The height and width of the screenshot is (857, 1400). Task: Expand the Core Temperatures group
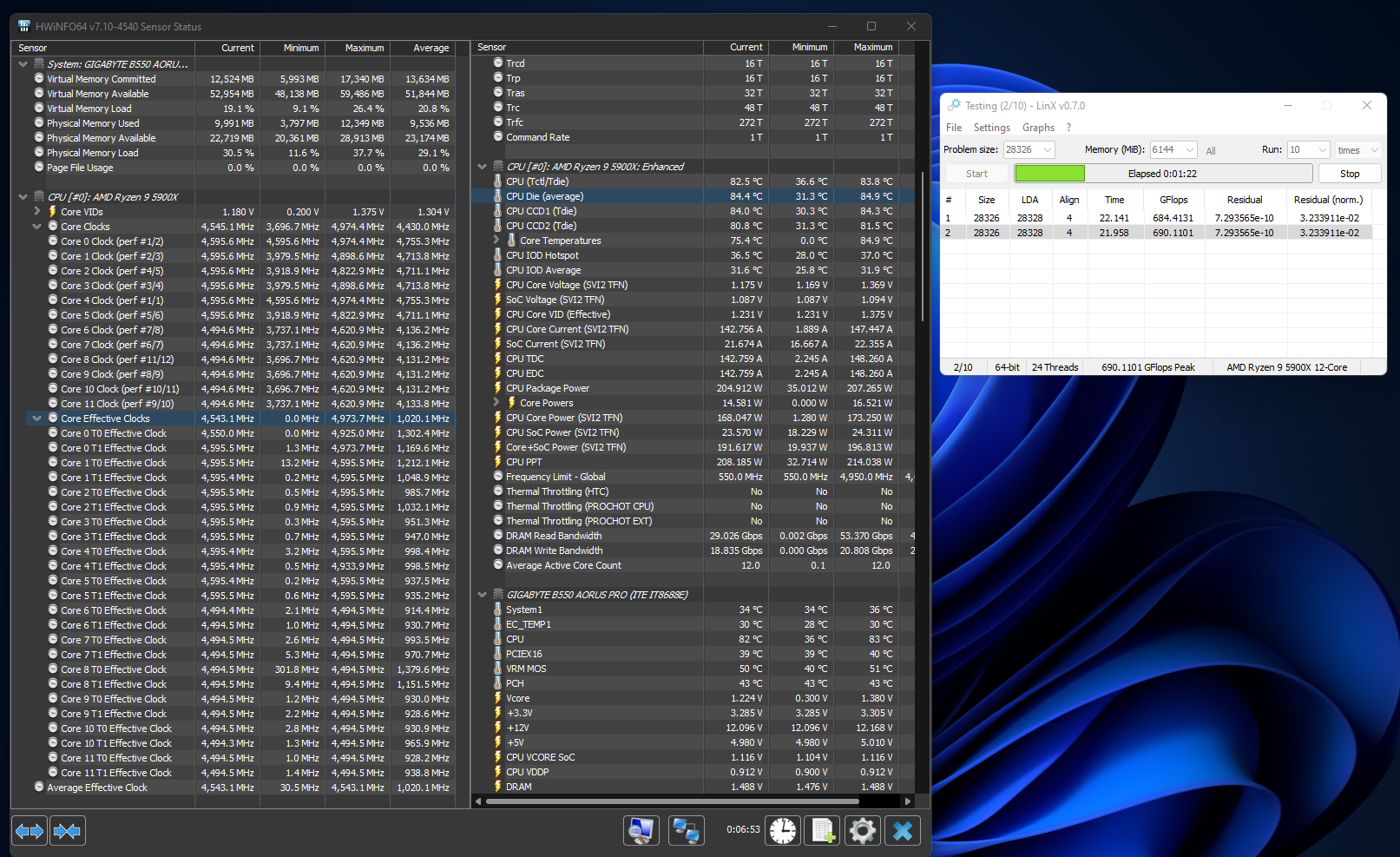(x=496, y=241)
